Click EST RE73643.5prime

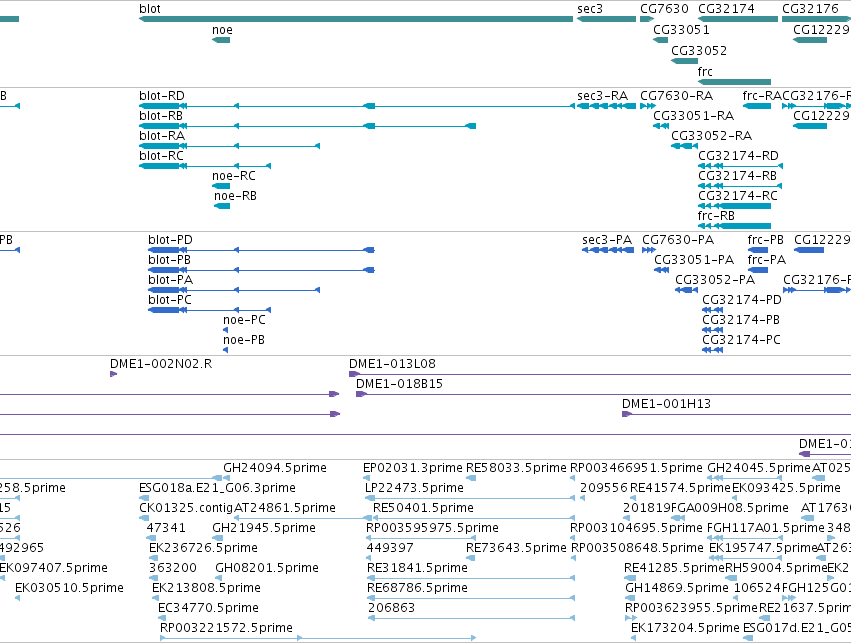click(x=471, y=558)
